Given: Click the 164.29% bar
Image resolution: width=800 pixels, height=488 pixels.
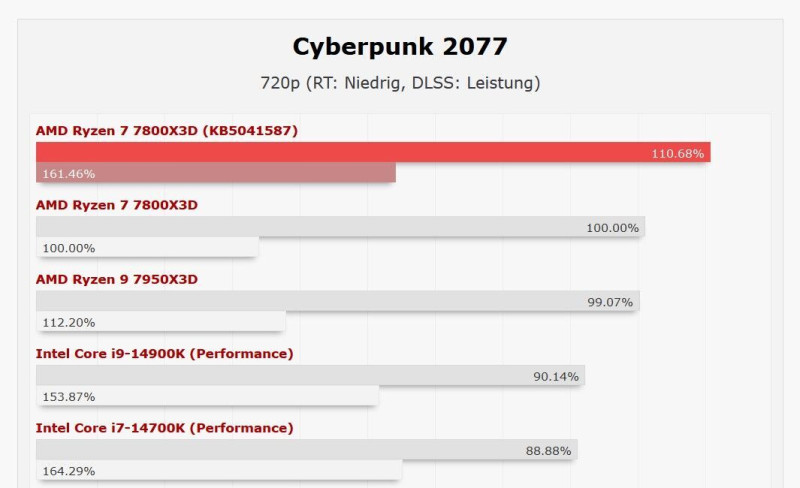Looking at the screenshot, I should pyautogui.click(x=219, y=470).
